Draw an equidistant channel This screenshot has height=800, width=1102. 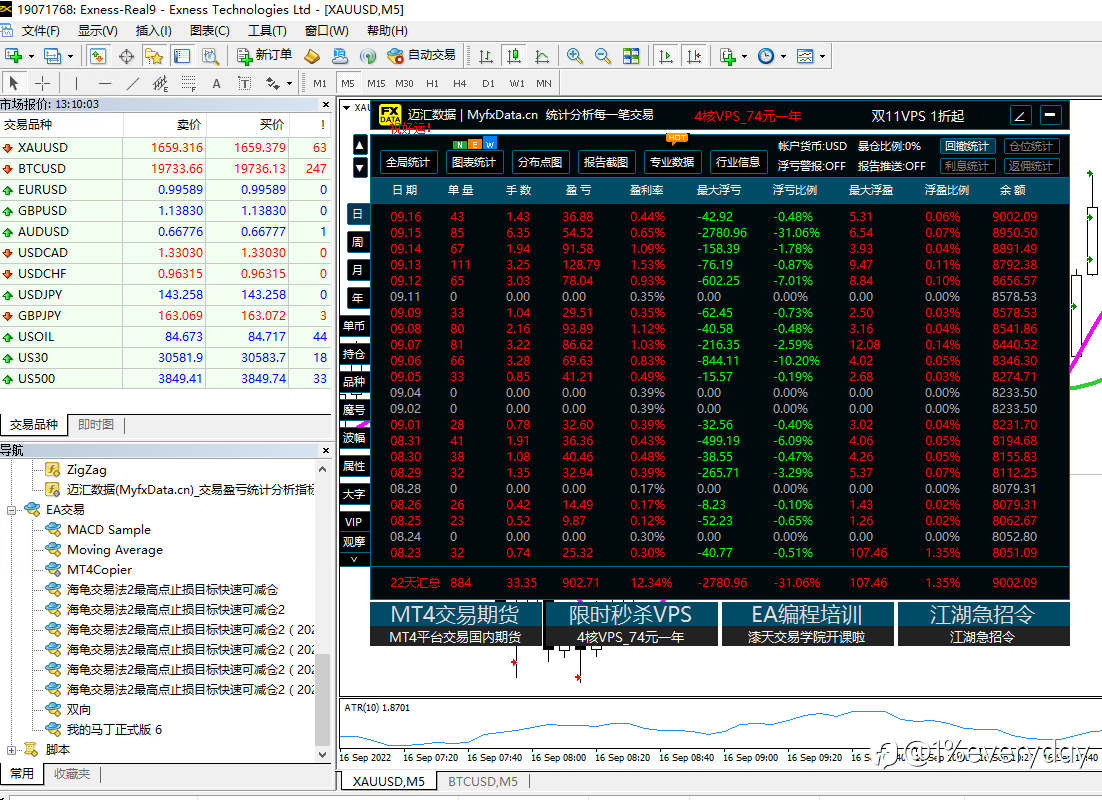tap(160, 83)
